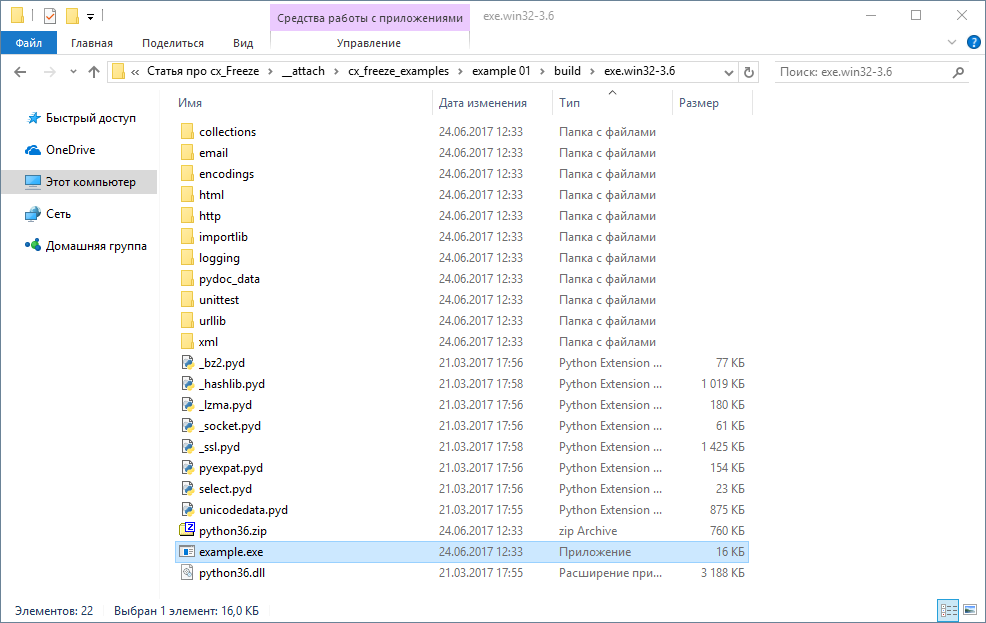Image resolution: width=986 pixels, height=623 pixels.
Task: Refresh the current folder view
Action: [x=748, y=72]
